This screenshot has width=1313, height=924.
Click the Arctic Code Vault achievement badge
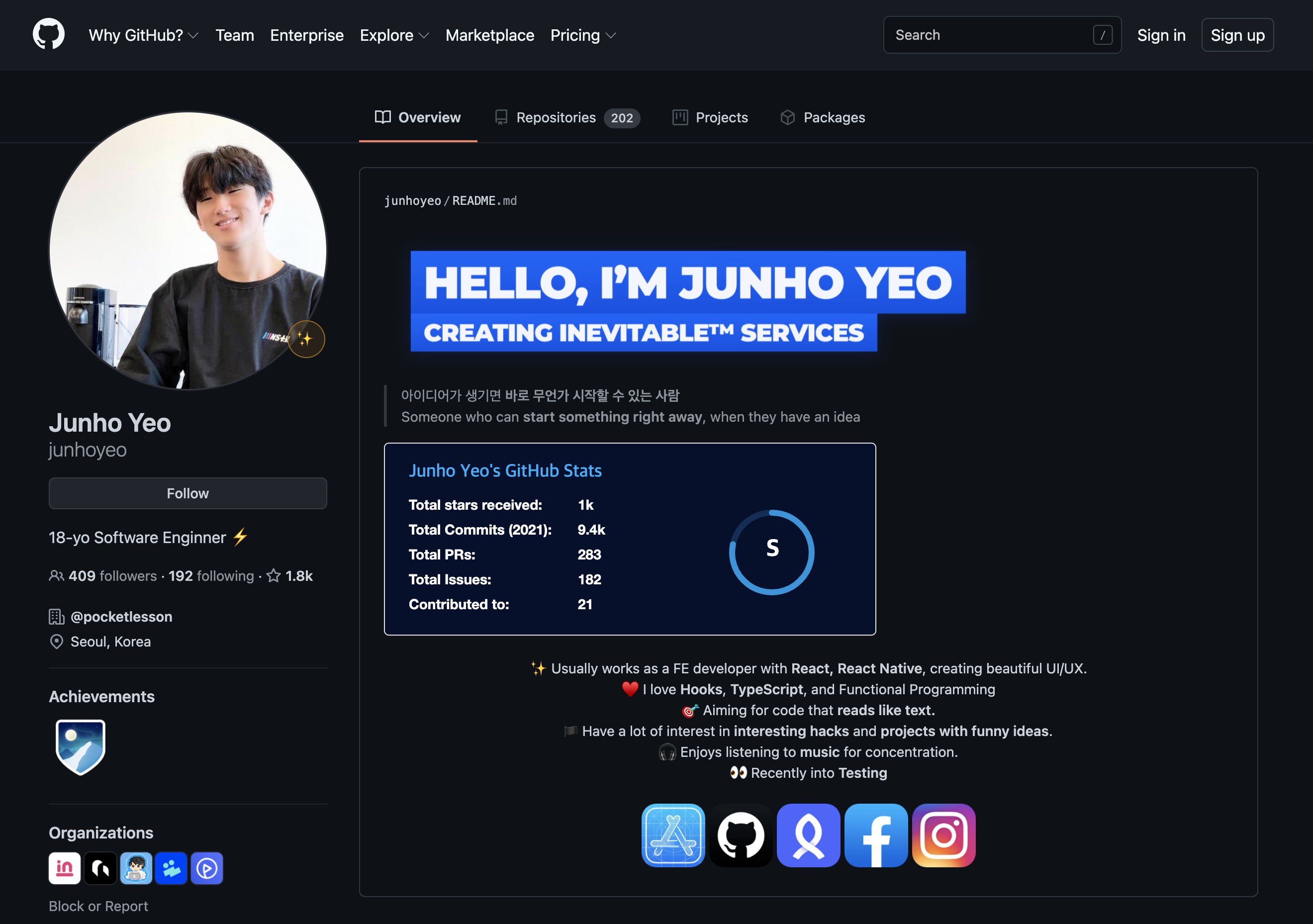[80, 747]
